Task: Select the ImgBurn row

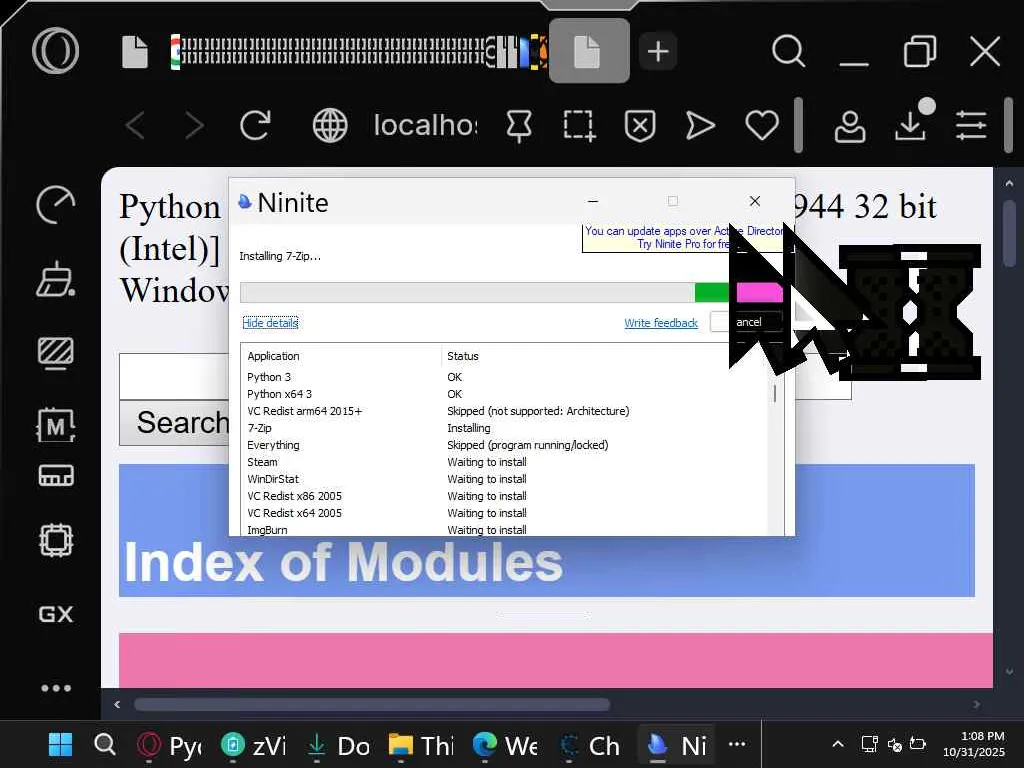Action: (504, 529)
